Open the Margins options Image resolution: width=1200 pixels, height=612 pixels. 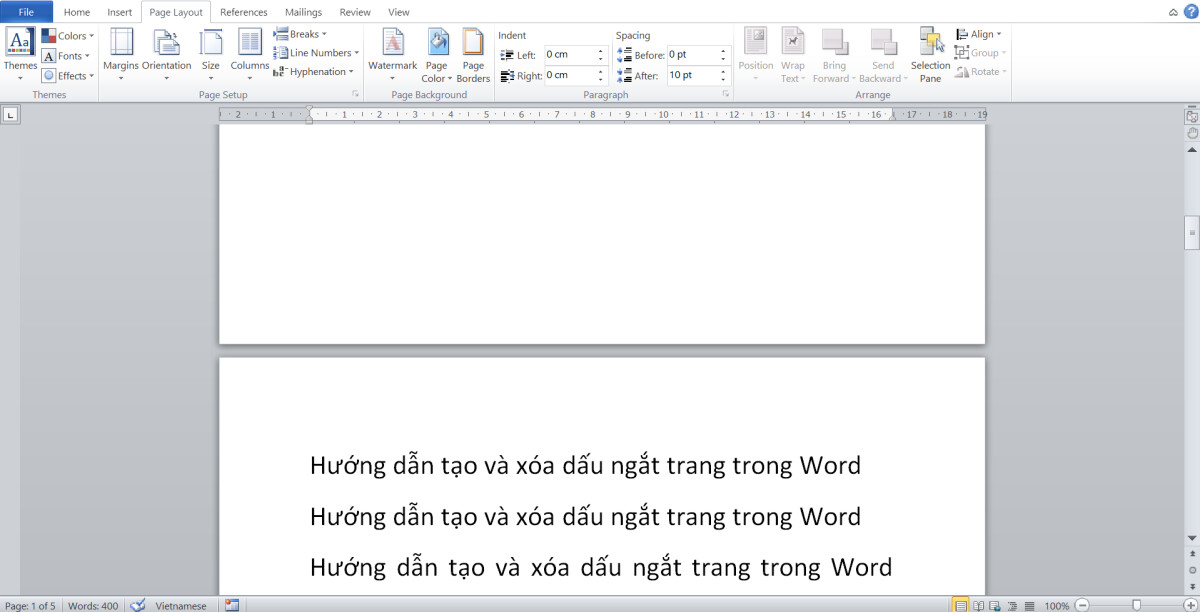121,55
